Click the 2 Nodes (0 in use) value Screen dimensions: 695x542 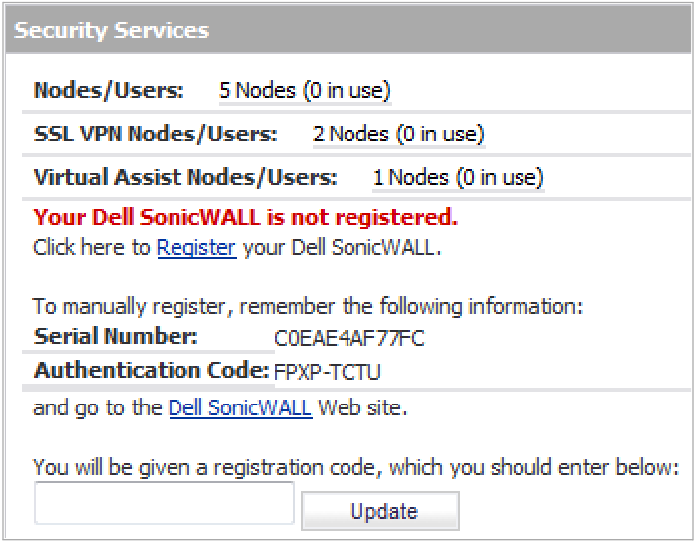[x=398, y=134]
